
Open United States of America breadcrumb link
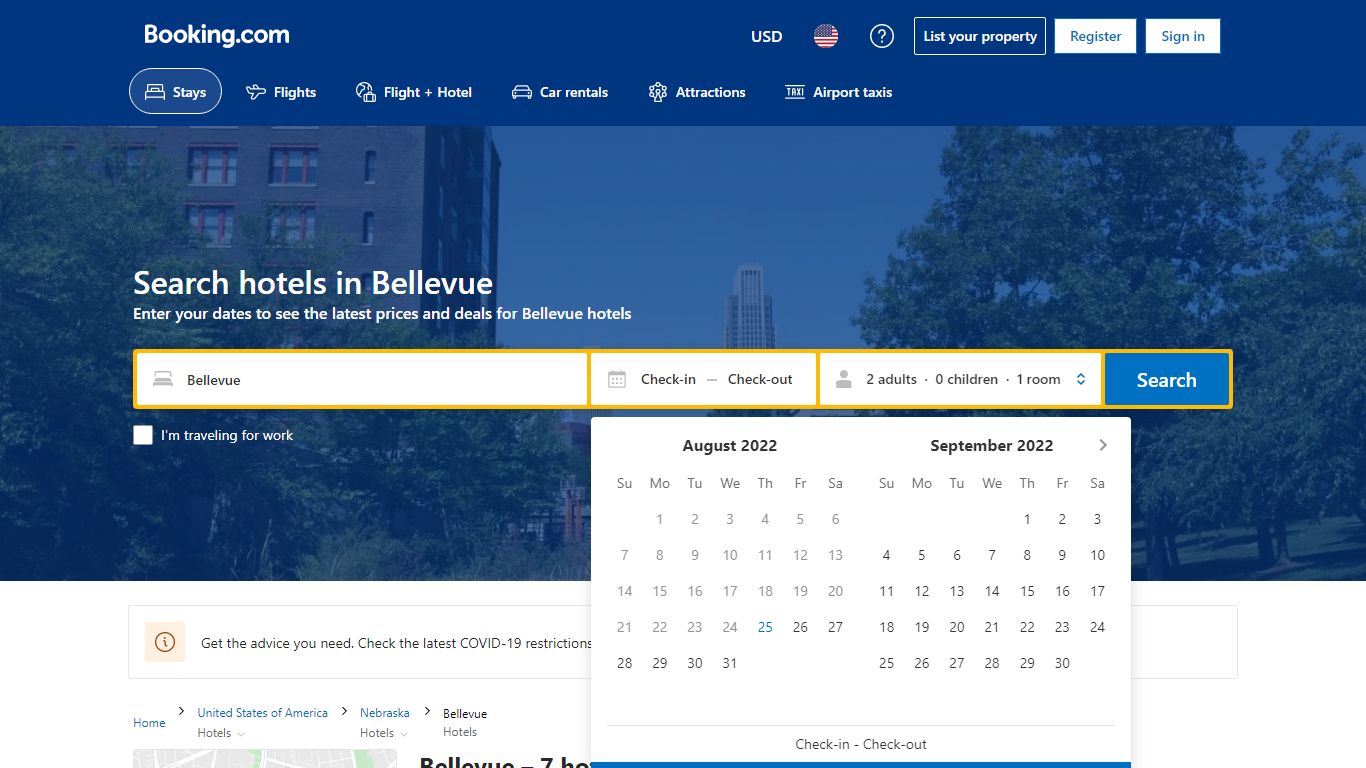coord(263,713)
